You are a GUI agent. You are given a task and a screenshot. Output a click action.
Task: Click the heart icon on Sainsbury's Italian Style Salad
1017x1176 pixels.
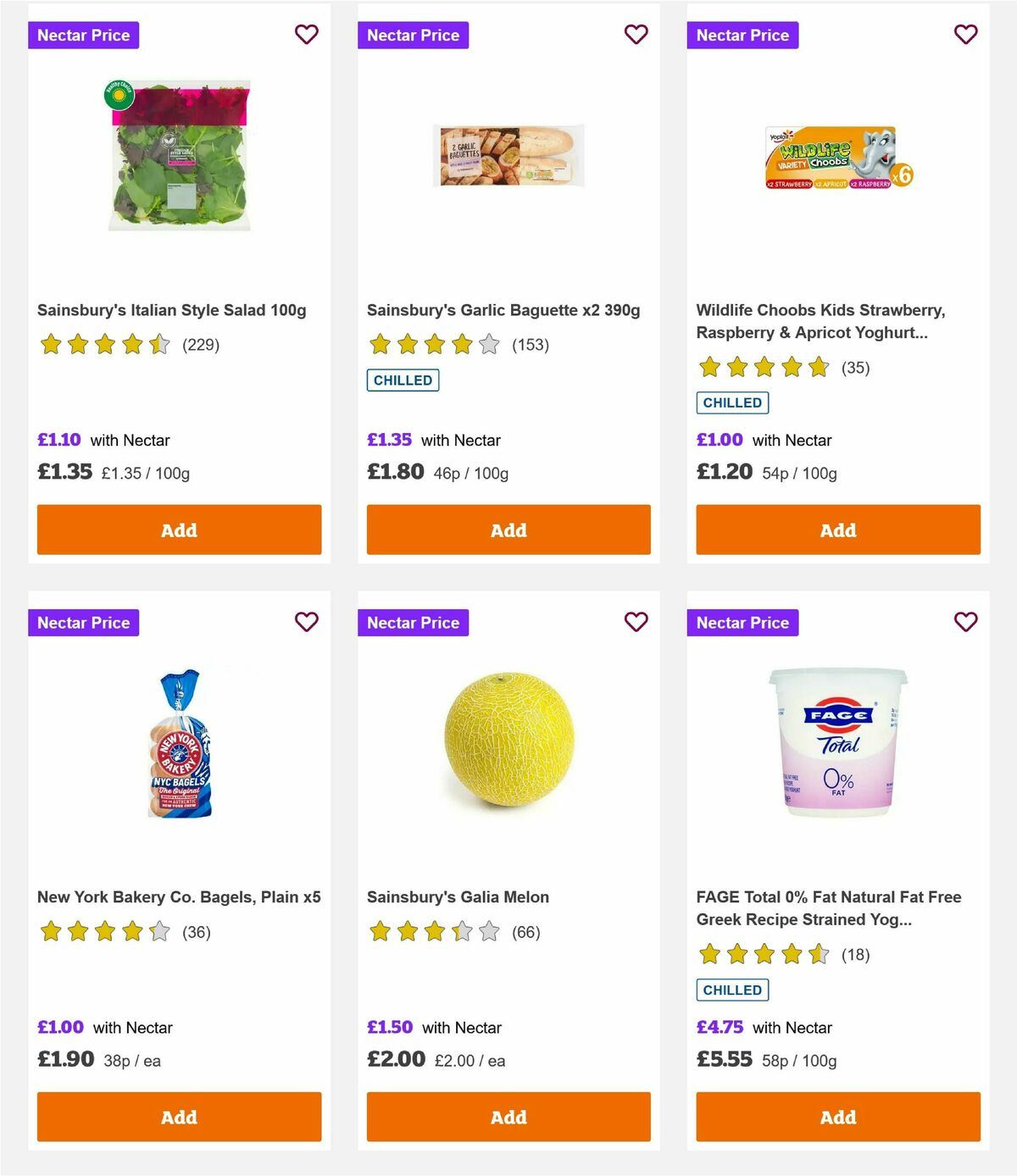coord(307,35)
